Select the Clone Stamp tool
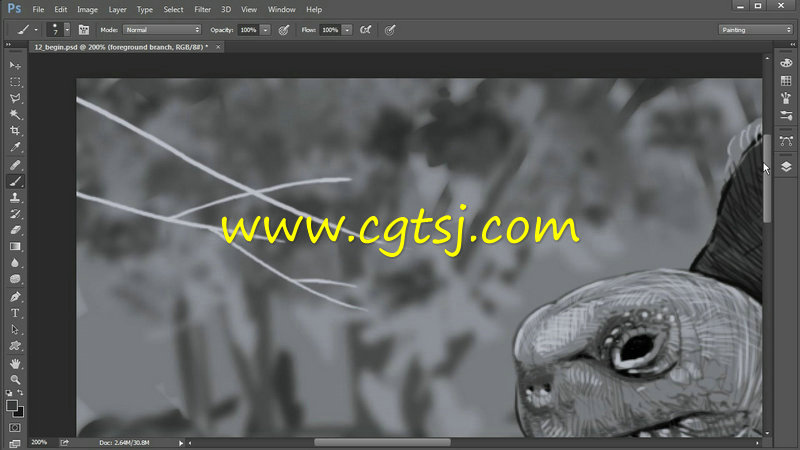Viewport: 800px width, 450px height. pyautogui.click(x=15, y=197)
